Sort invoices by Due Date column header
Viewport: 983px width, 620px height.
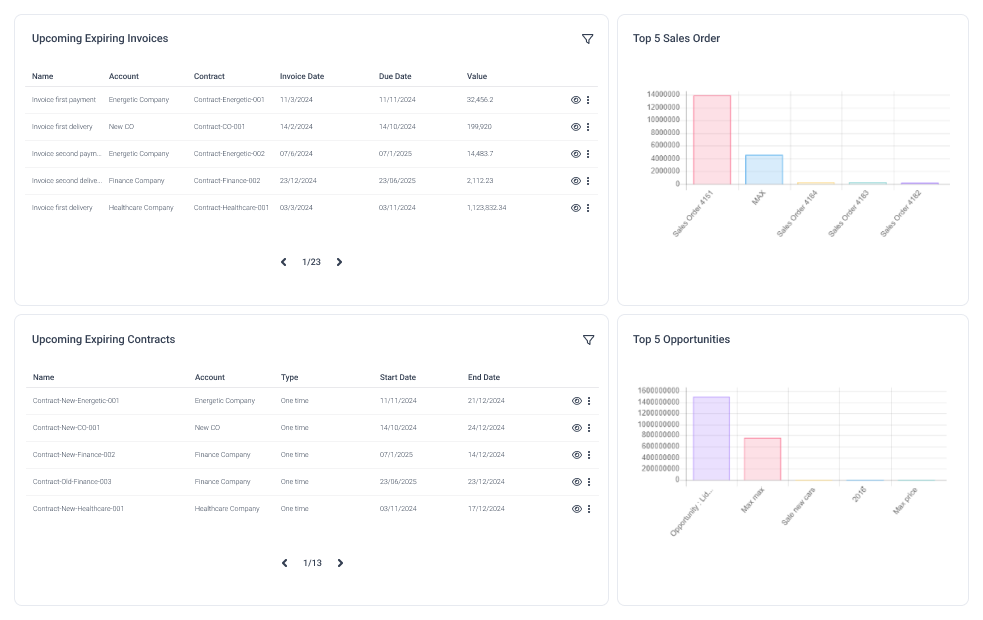395,77
